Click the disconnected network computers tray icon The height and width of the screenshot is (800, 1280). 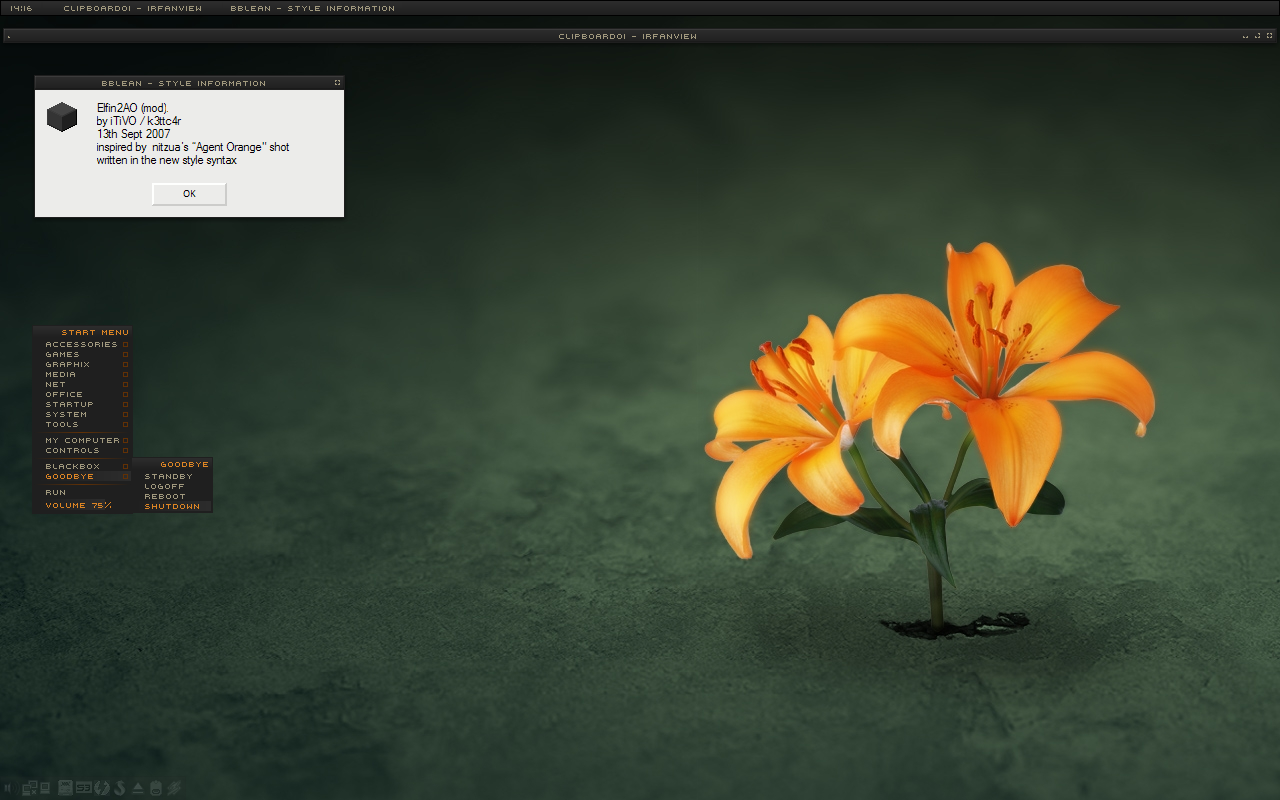tap(29, 788)
